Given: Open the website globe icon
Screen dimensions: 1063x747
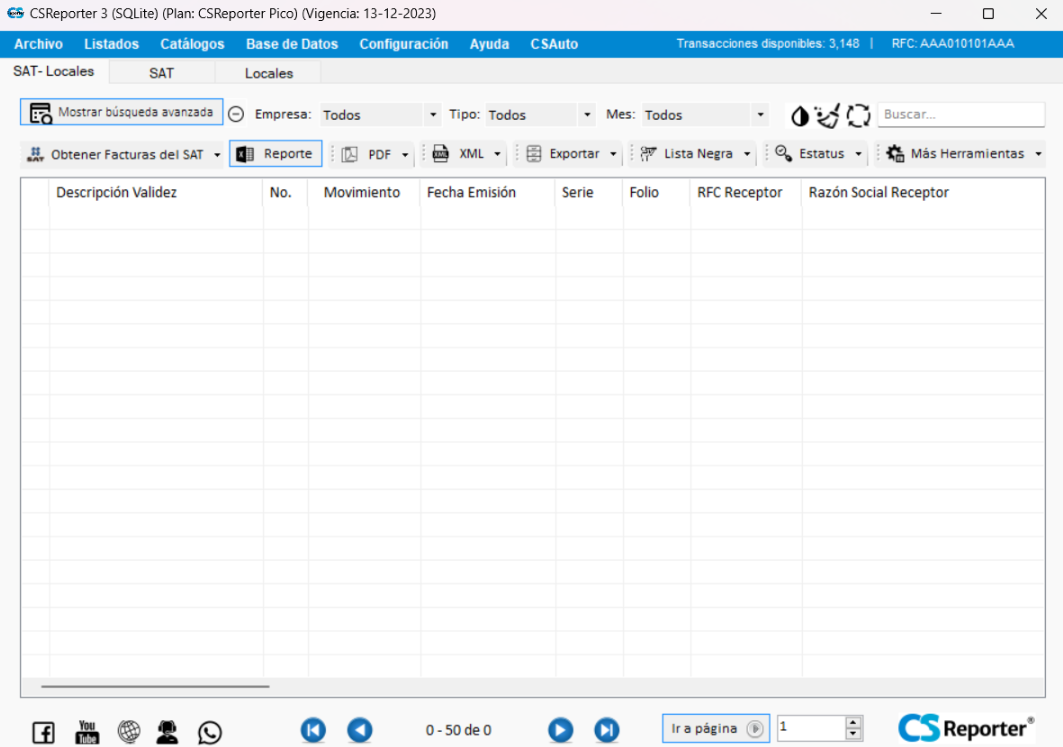Looking at the screenshot, I should (x=129, y=731).
